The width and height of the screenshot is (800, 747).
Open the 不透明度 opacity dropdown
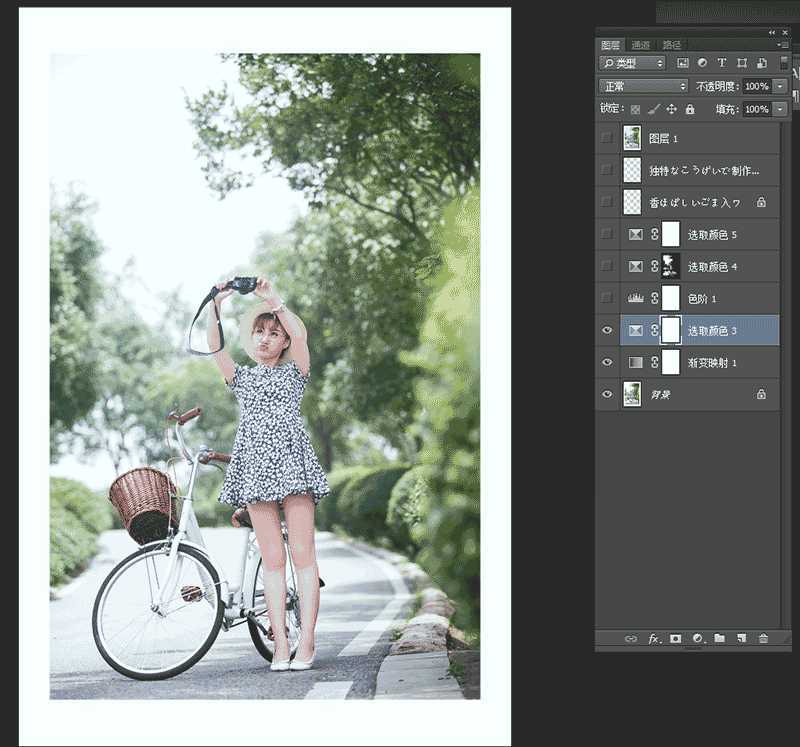pyautogui.click(x=778, y=86)
